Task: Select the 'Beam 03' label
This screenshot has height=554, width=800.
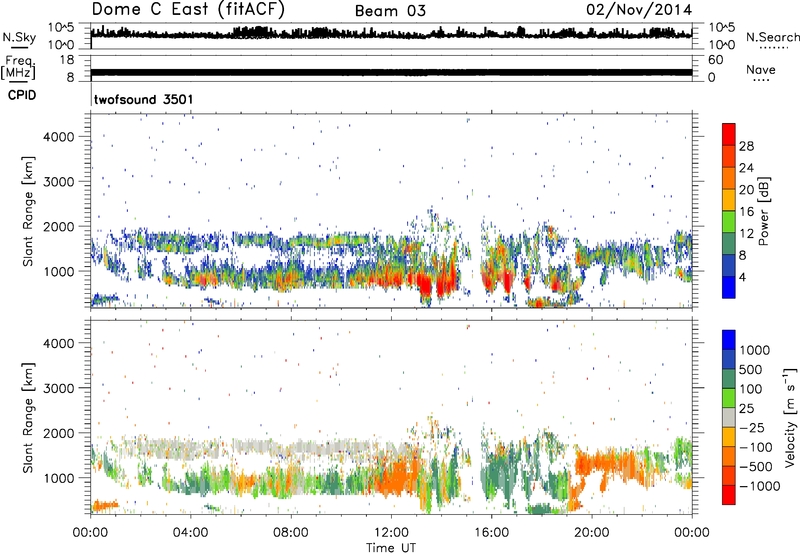Action: pyautogui.click(x=390, y=11)
